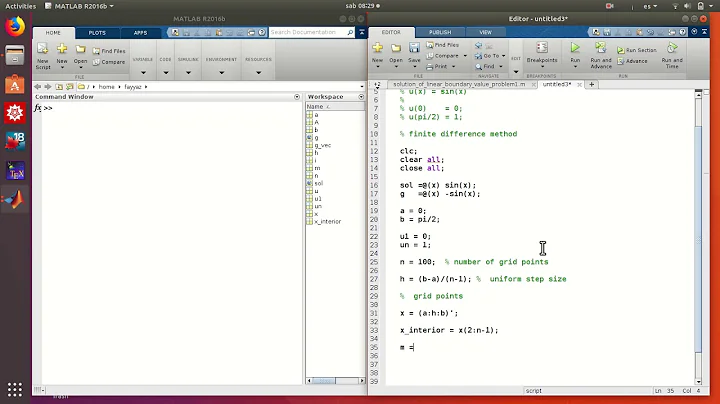The image size is (720, 404).
Task: Open Activities overview in top bar
Action: pos(21,6)
